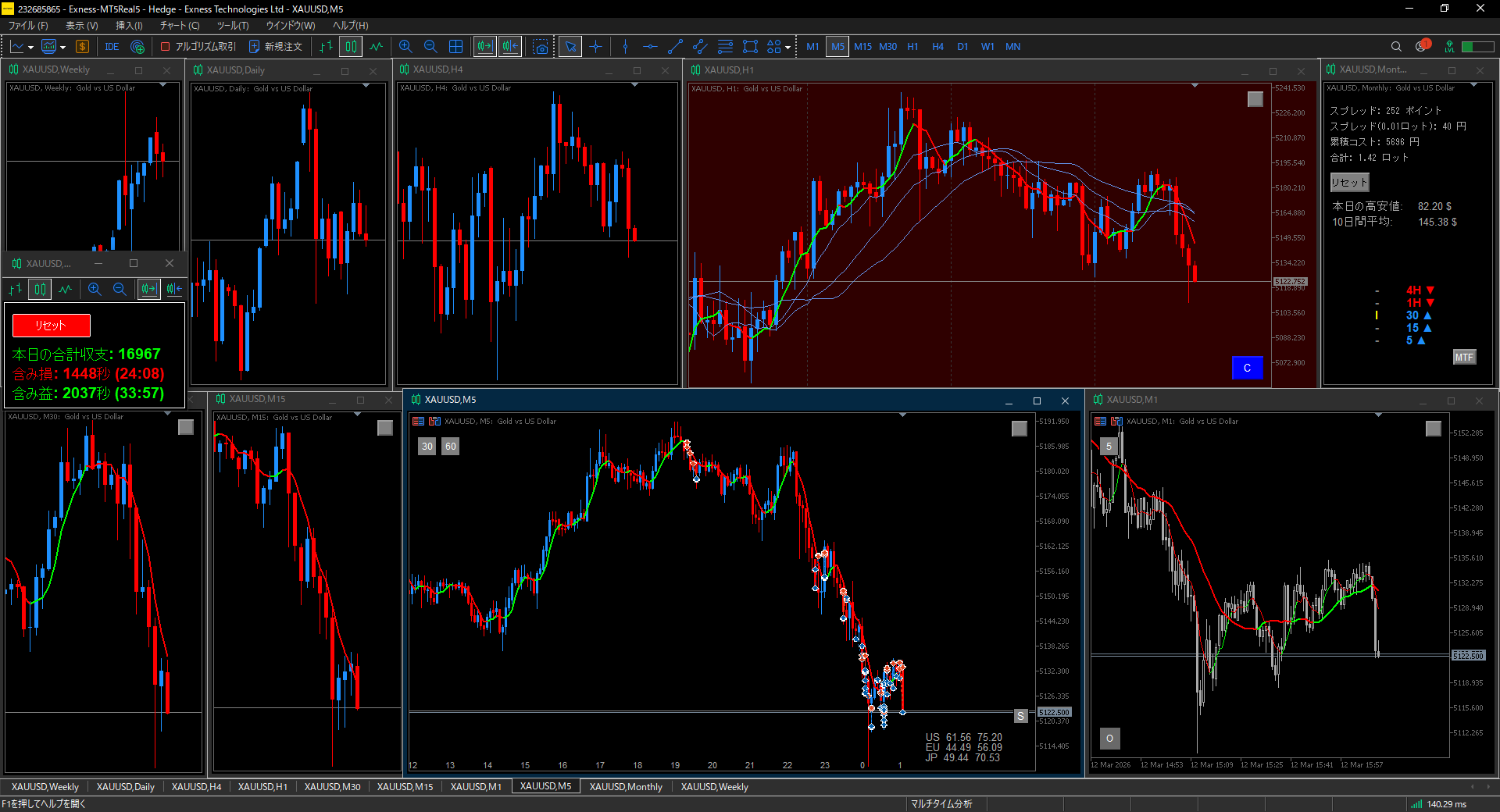This screenshot has width=1500, height=812.
Task: Click the screenshot camera icon
Action: click(x=540, y=47)
